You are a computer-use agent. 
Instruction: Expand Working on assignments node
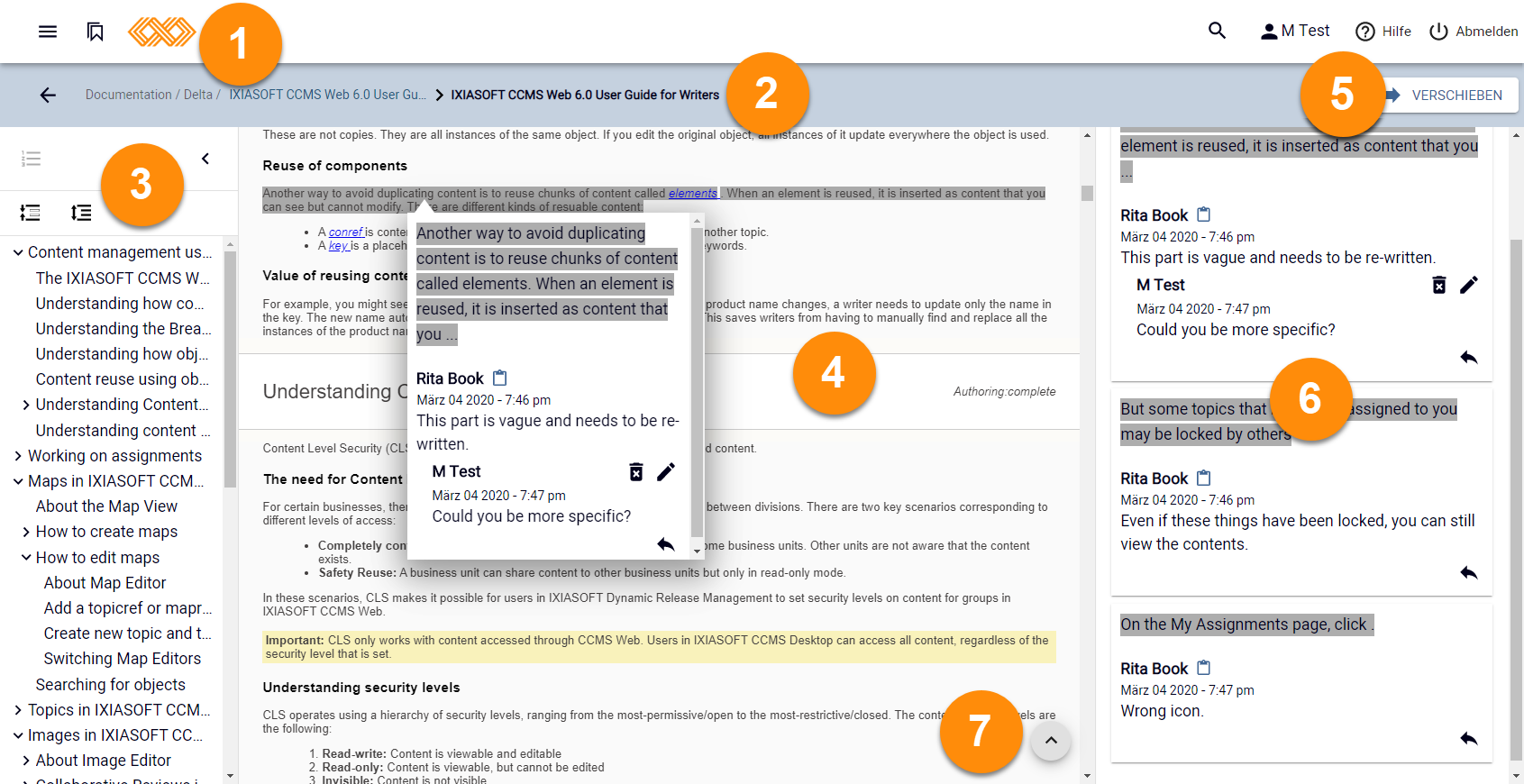pos(18,456)
